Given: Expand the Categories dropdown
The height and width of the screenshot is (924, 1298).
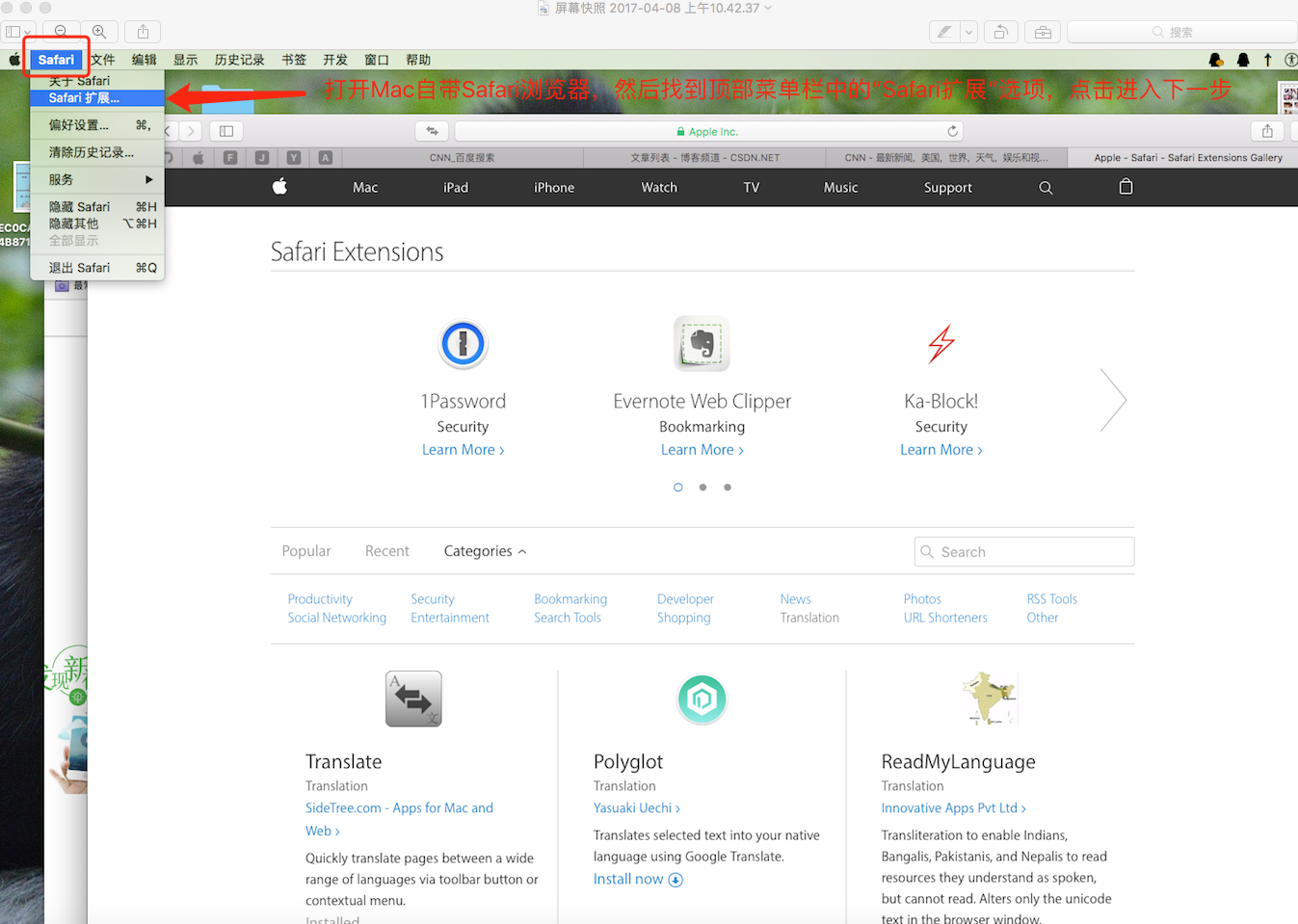Looking at the screenshot, I should 485,551.
